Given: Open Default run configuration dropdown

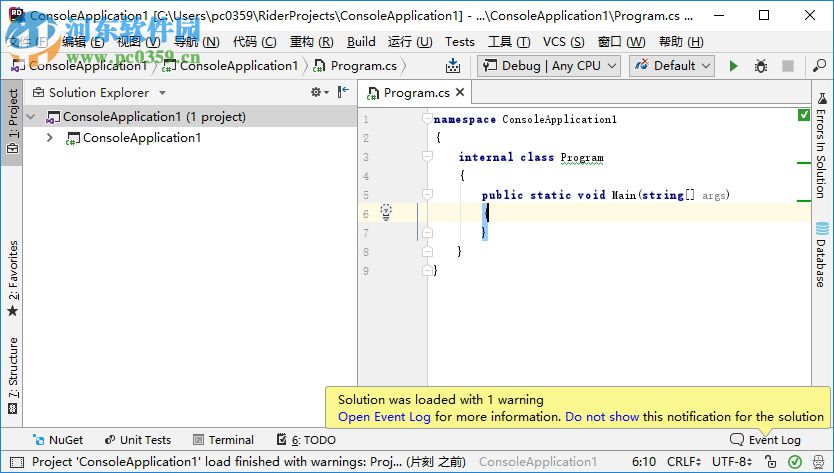Looking at the screenshot, I should (672, 66).
